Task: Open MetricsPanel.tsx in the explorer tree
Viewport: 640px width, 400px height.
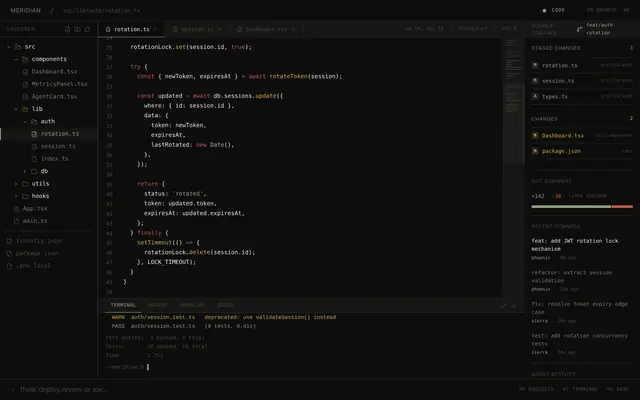Action: pyautogui.click(x=55, y=84)
